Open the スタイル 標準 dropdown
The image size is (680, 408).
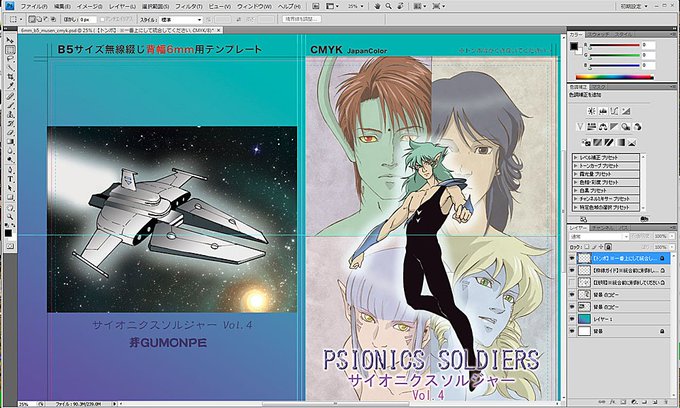pyautogui.click(x=181, y=20)
